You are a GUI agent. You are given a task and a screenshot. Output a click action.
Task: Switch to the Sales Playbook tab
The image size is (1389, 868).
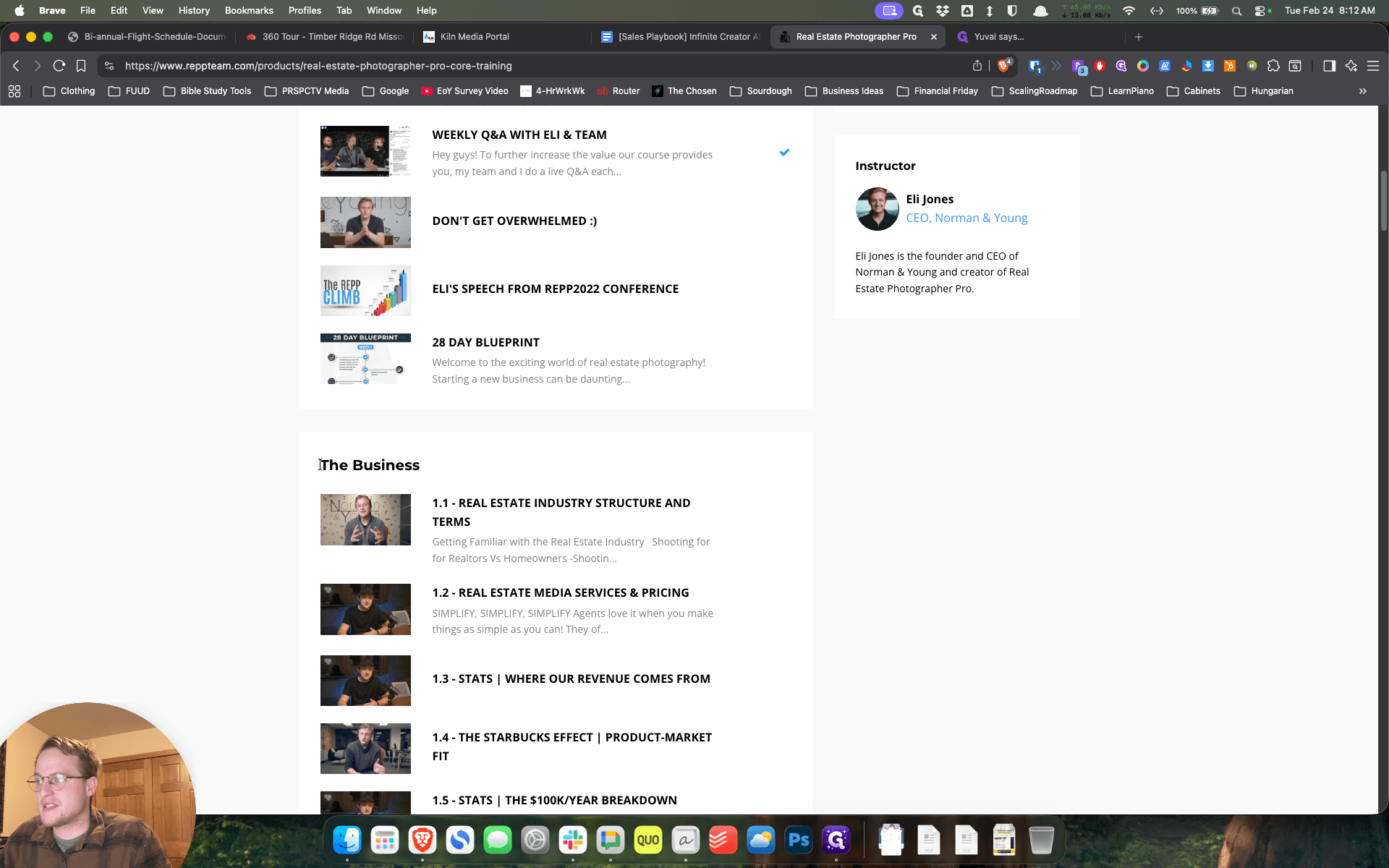[681, 37]
